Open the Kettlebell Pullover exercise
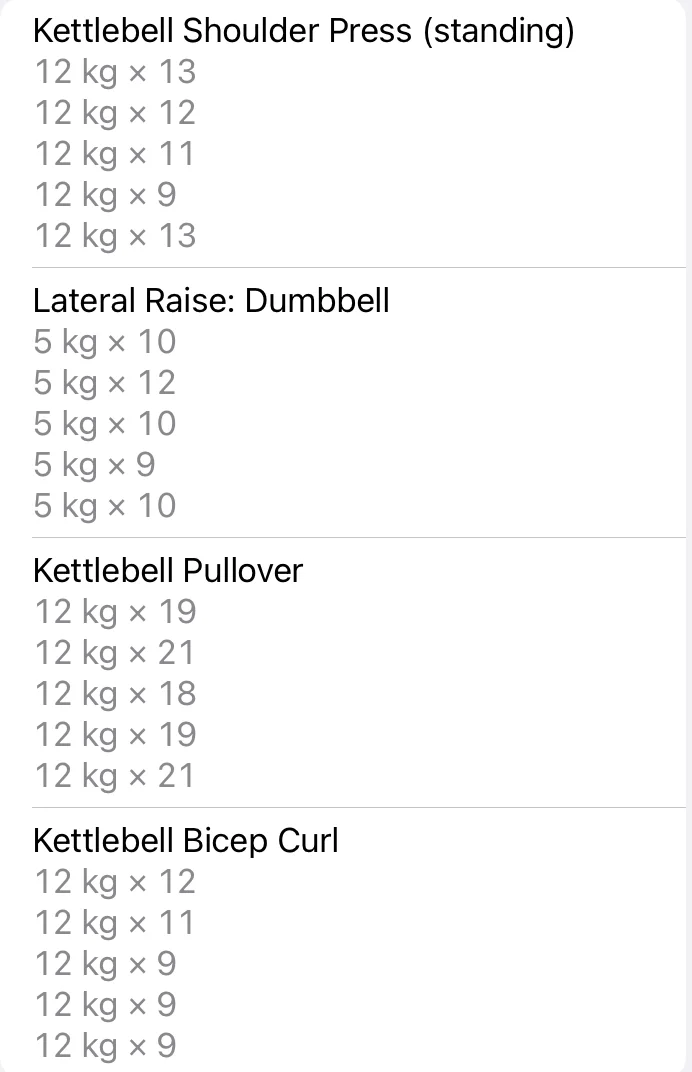692x1072 pixels. (x=168, y=571)
